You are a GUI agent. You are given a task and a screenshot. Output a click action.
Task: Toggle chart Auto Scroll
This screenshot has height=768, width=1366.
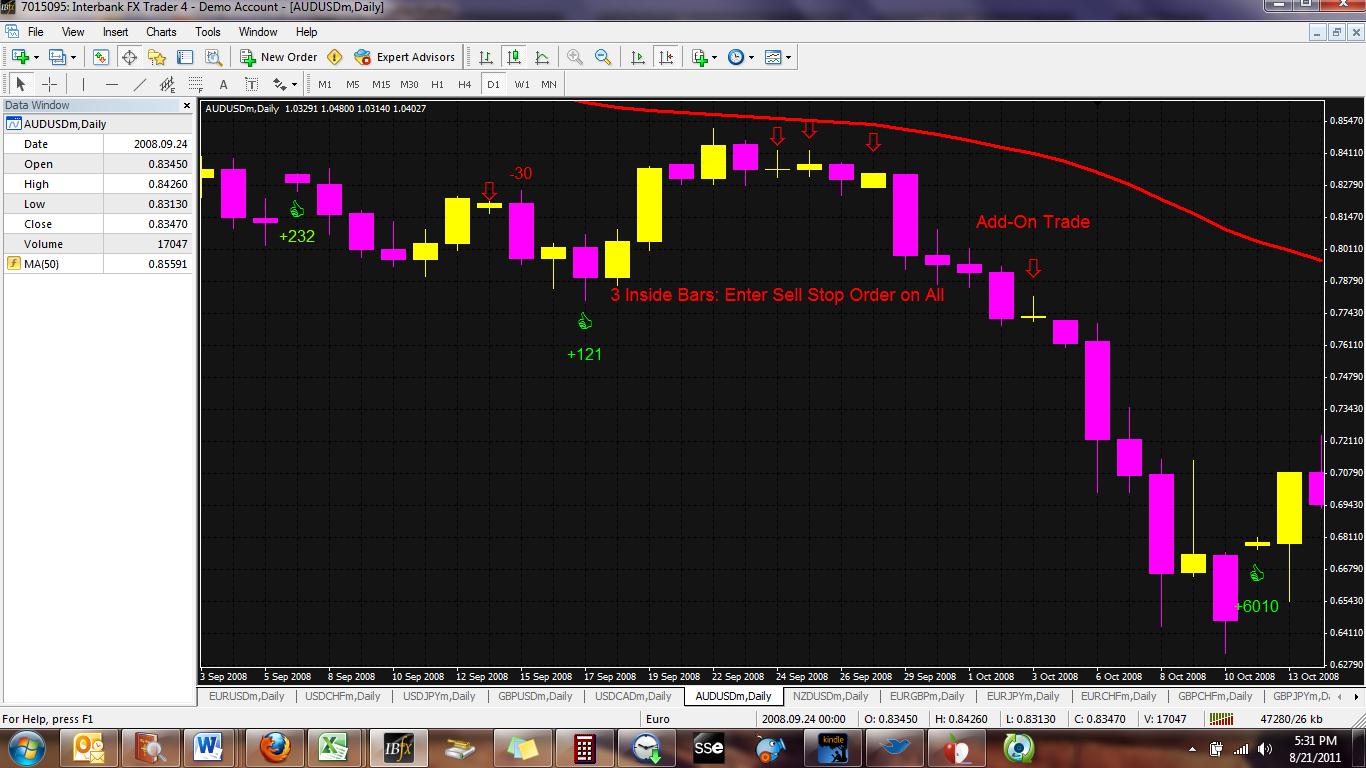click(638, 57)
